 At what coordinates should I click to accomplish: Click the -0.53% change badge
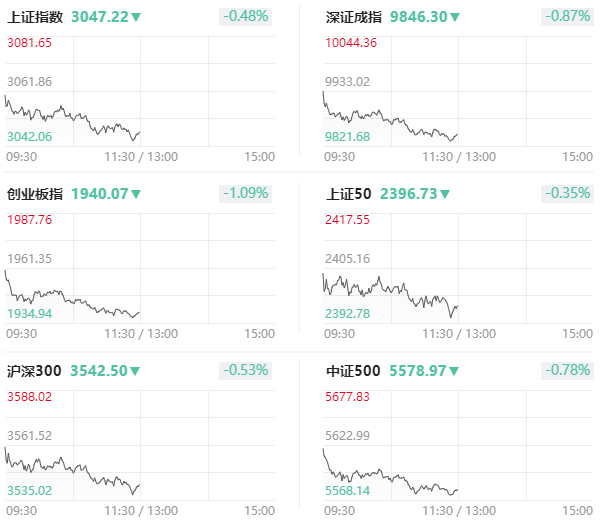(x=245, y=371)
